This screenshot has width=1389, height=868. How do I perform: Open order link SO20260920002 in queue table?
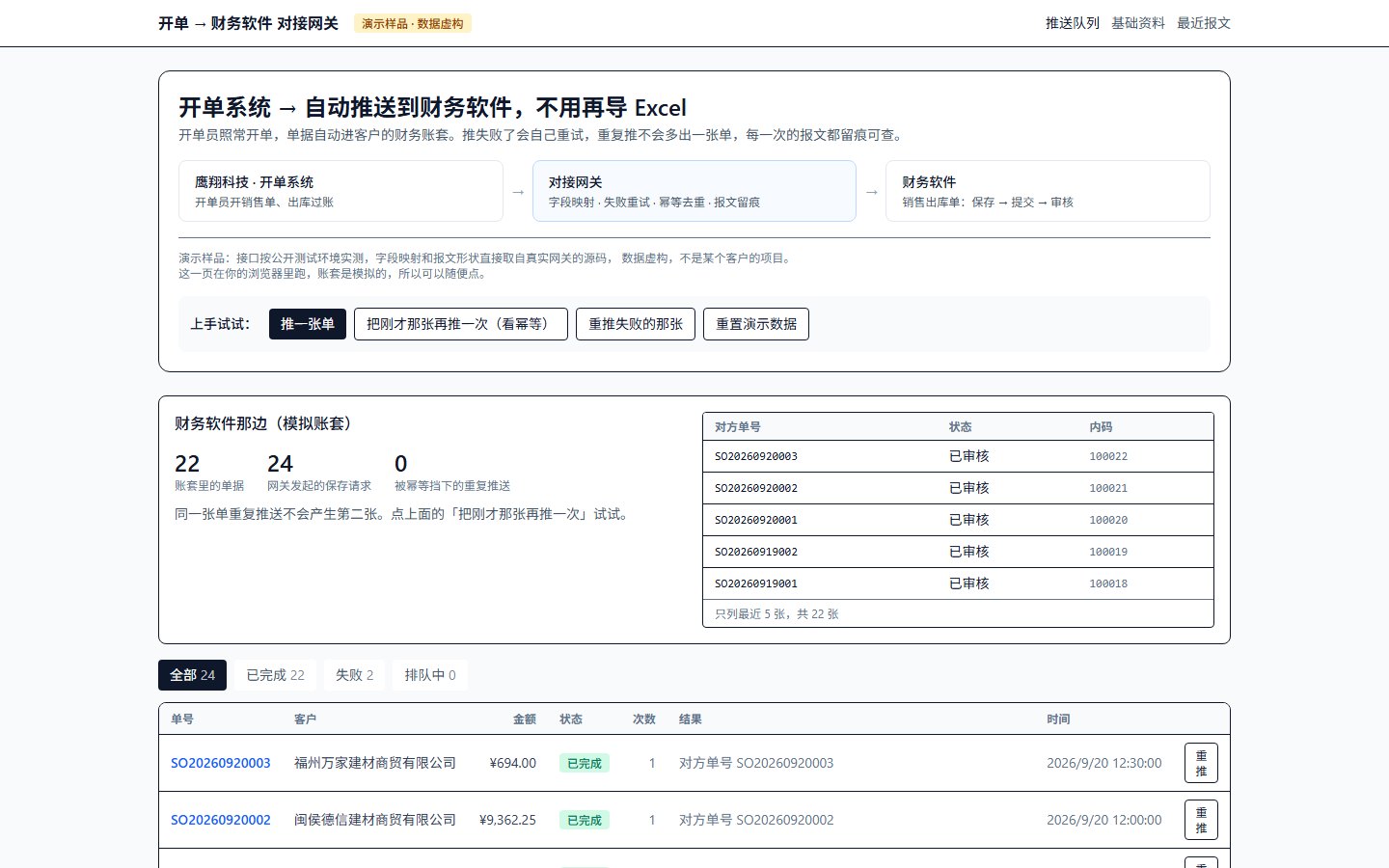tap(221, 820)
